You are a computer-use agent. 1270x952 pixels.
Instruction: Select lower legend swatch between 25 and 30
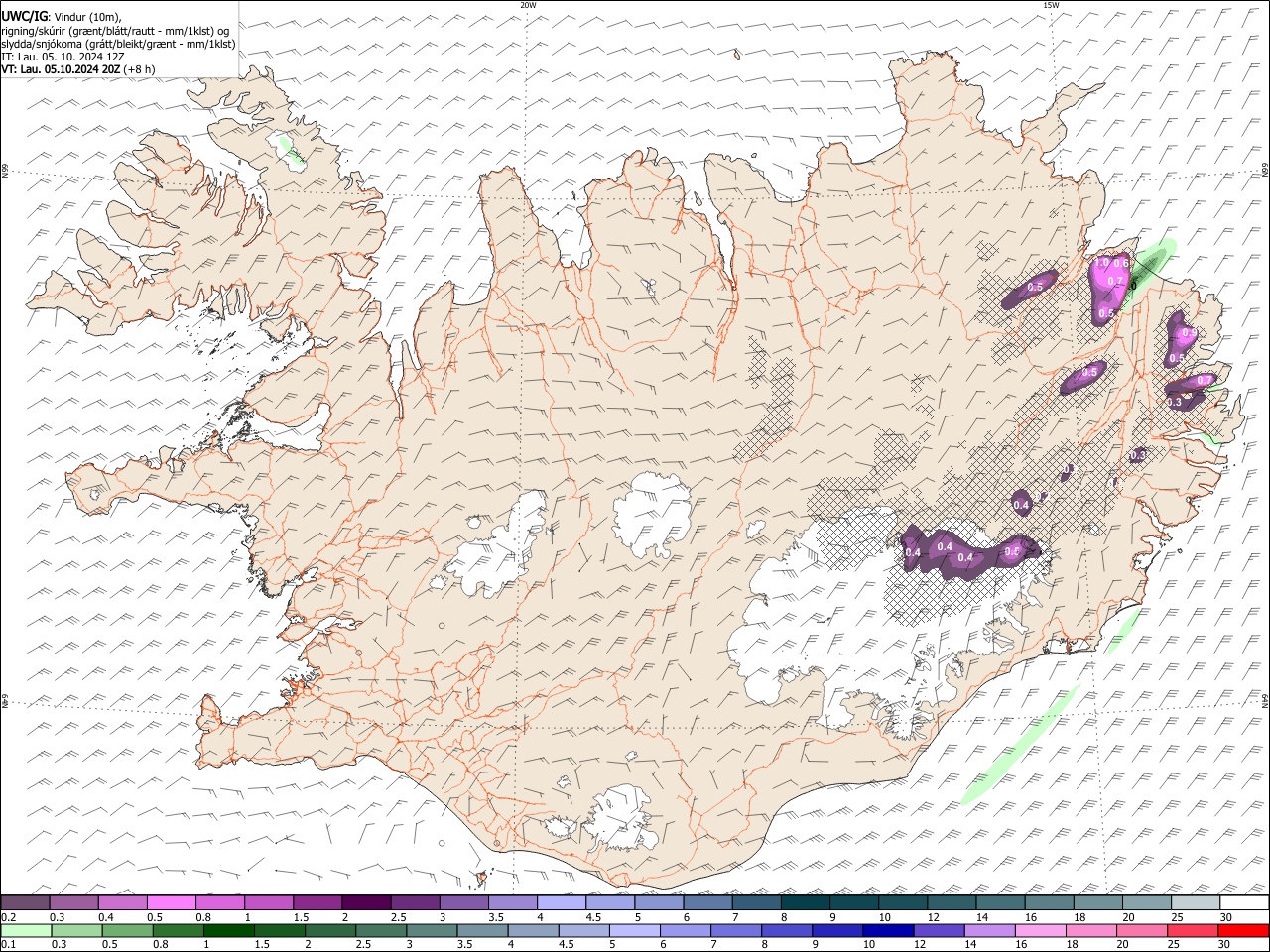(x=1192, y=930)
